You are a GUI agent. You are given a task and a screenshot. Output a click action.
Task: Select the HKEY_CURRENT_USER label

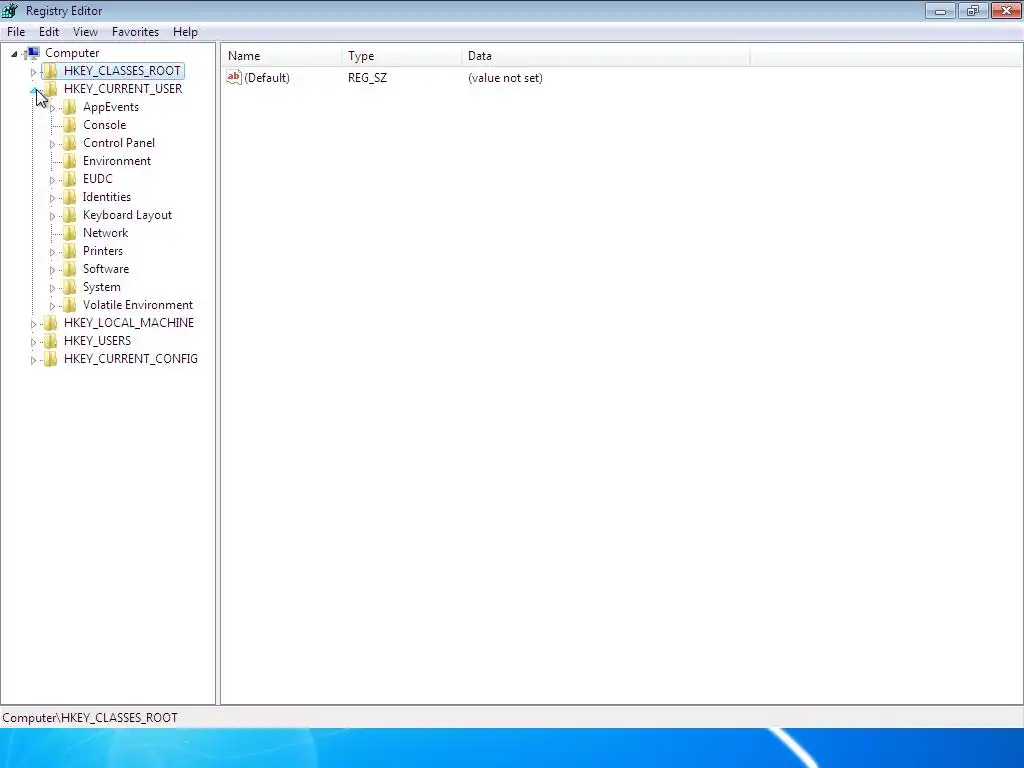click(x=123, y=89)
